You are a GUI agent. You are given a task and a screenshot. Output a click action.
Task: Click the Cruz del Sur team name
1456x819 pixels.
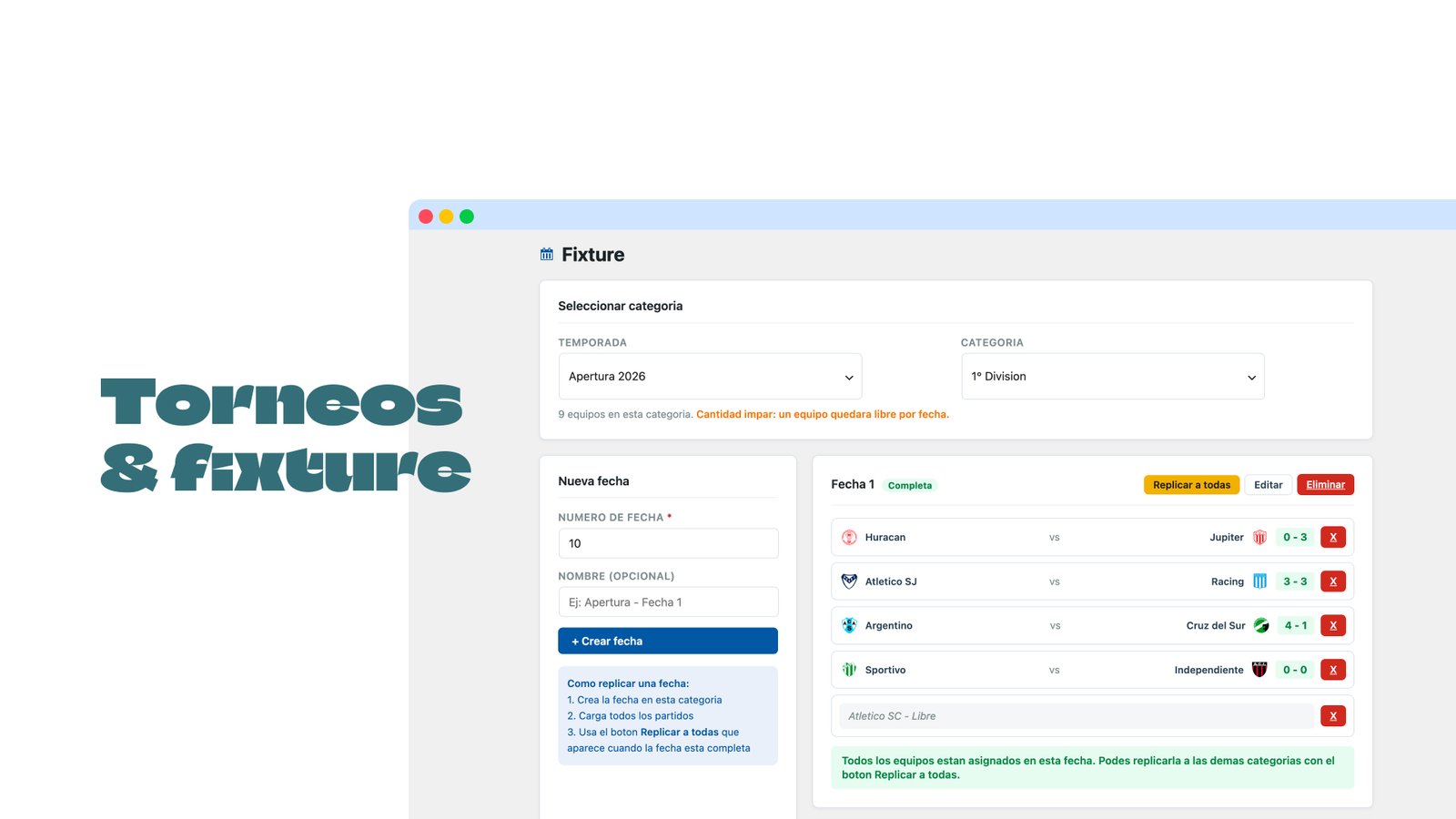click(1216, 625)
